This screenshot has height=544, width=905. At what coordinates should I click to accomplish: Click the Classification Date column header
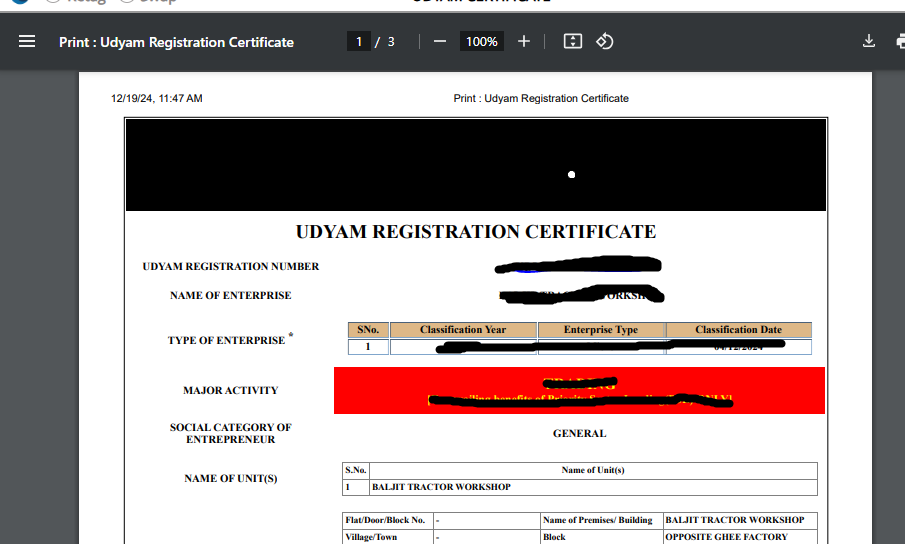pyautogui.click(x=738, y=330)
